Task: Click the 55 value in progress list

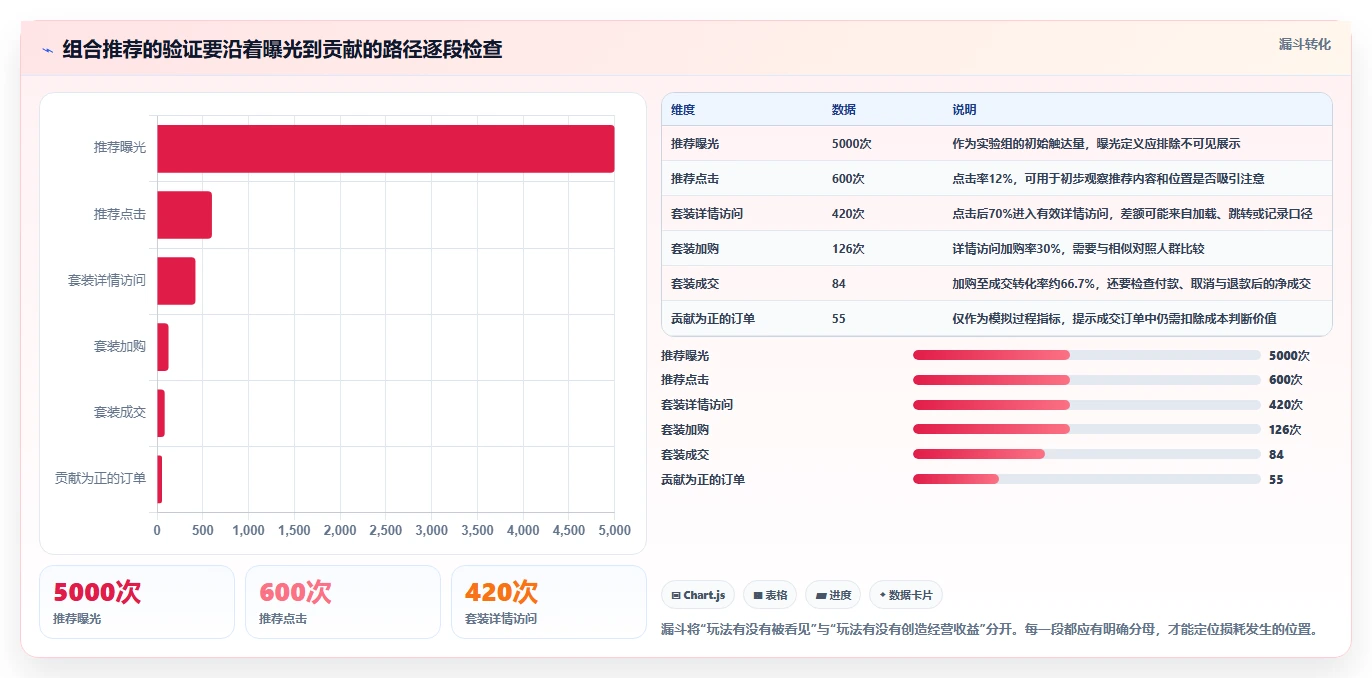Action: (x=1276, y=479)
